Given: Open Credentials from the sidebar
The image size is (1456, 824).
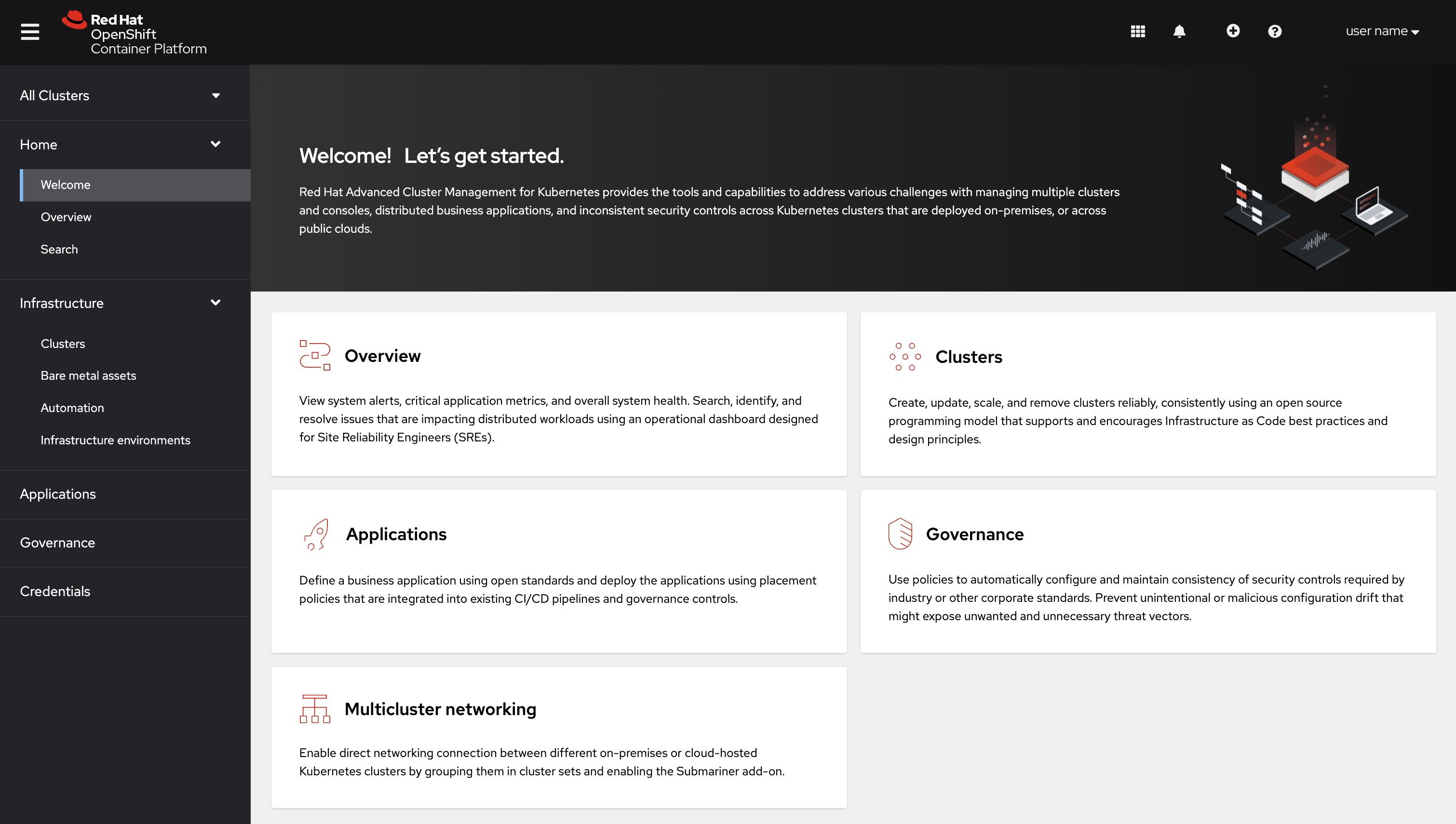Looking at the screenshot, I should click(x=55, y=591).
